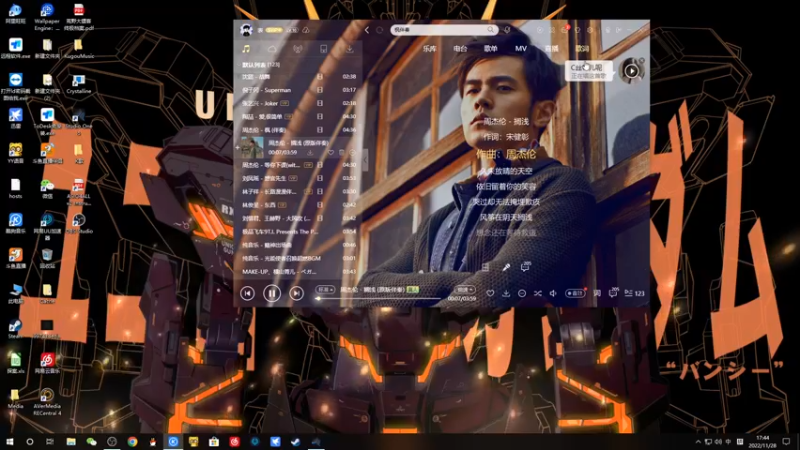Open comments bubble icon under lyrics

tap(525, 267)
